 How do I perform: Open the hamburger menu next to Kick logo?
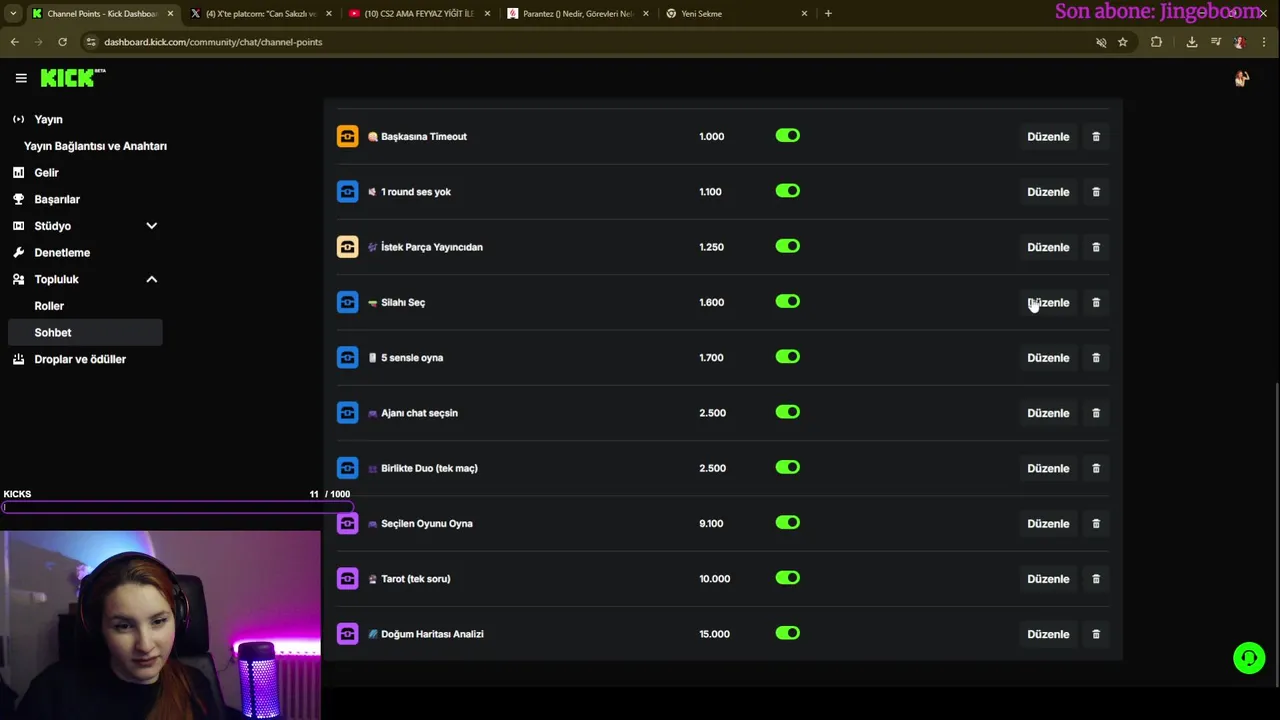(21, 78)
